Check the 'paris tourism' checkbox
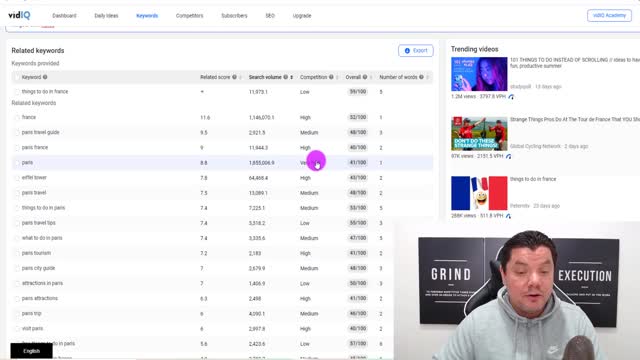 point(17,253)
